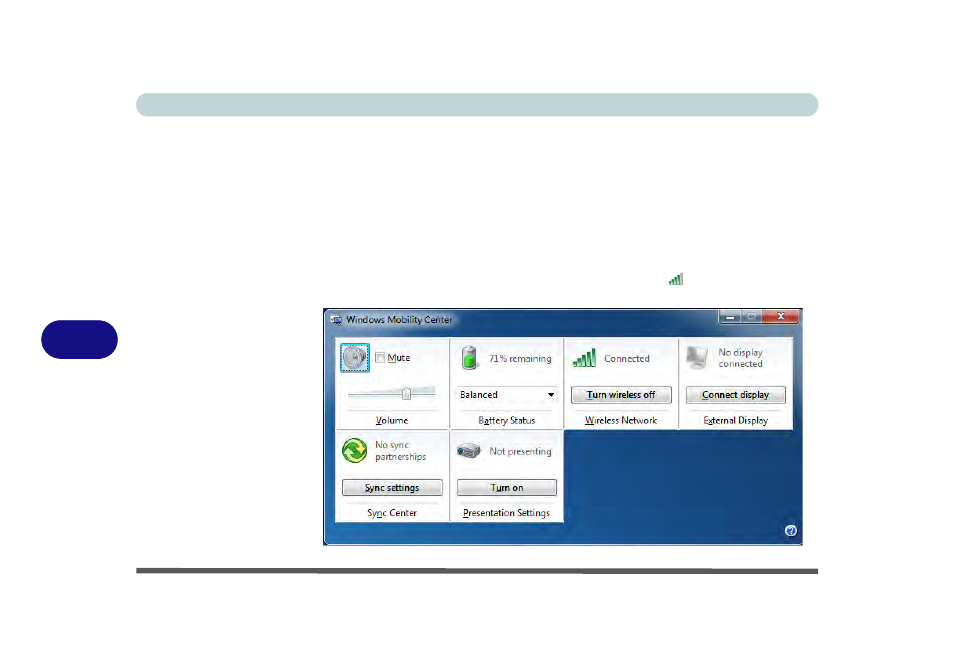Click the speaker volume icon

[x=355, y=358]
